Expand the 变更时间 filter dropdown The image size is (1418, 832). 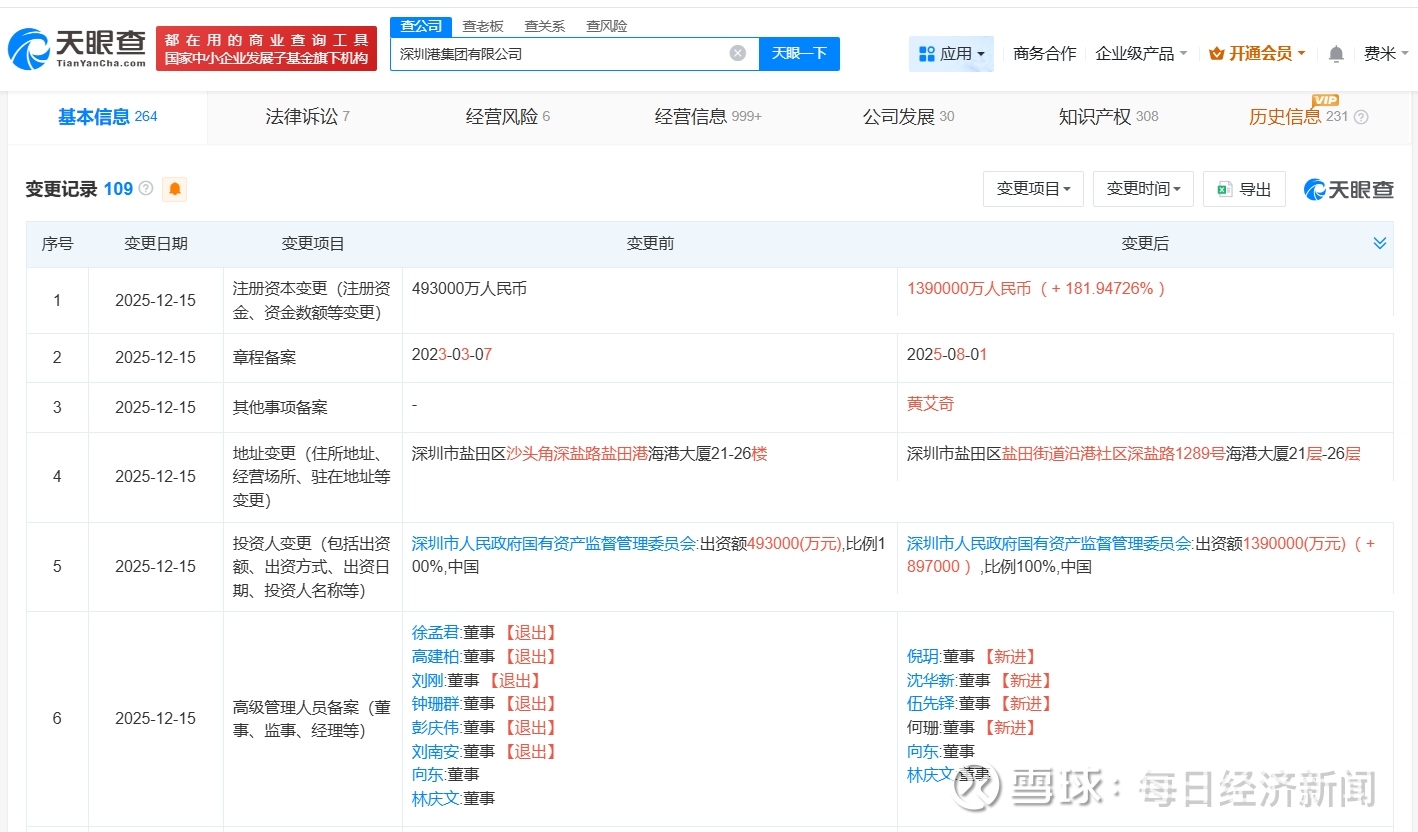[x=1143, y=189]
